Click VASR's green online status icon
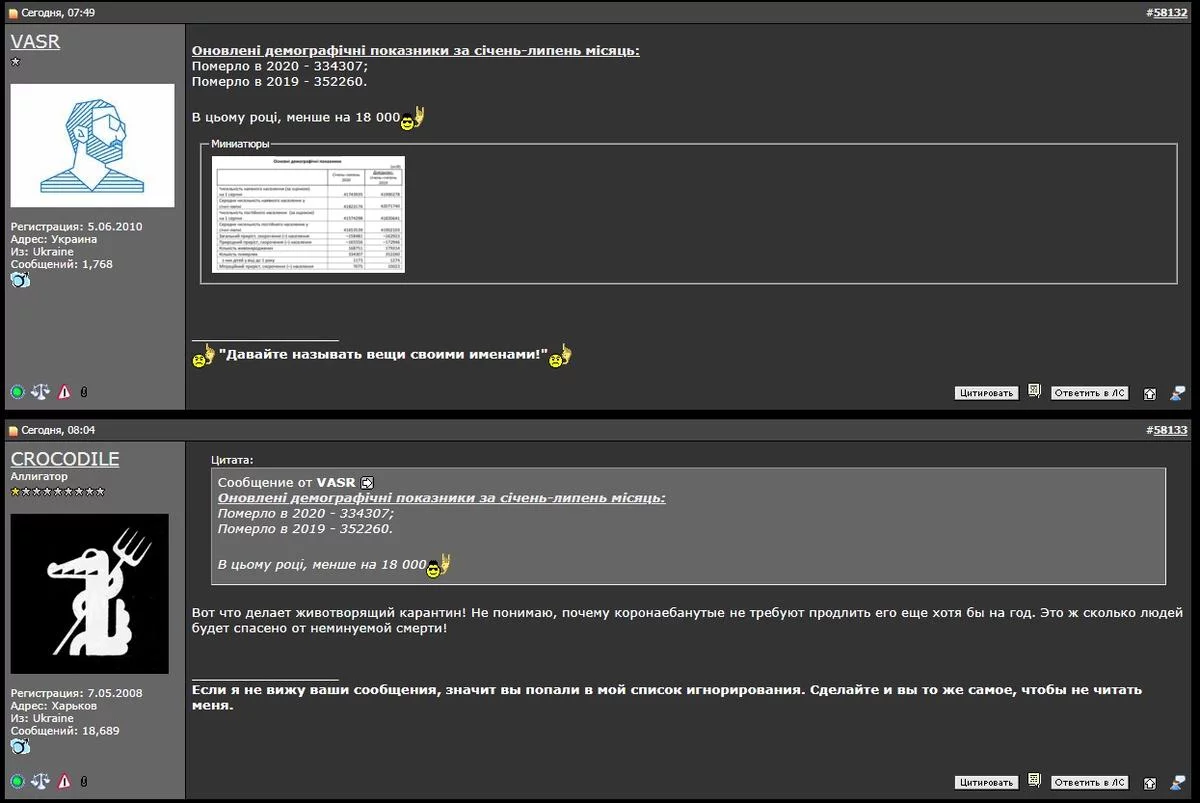 tap(17, 392)
